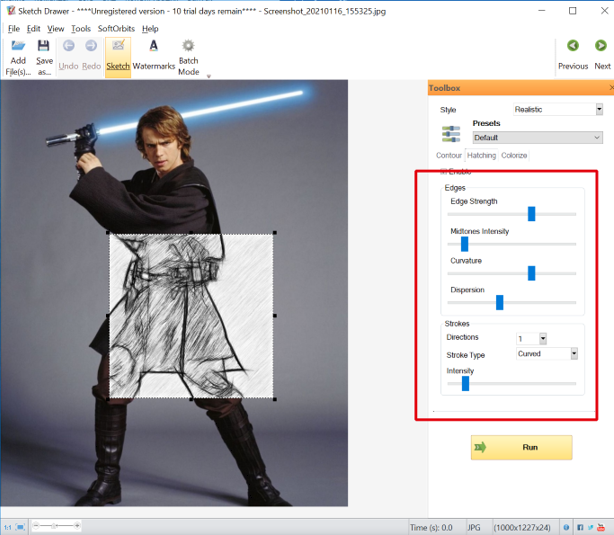Click the 'JPG' format status text

pos(474,528)
